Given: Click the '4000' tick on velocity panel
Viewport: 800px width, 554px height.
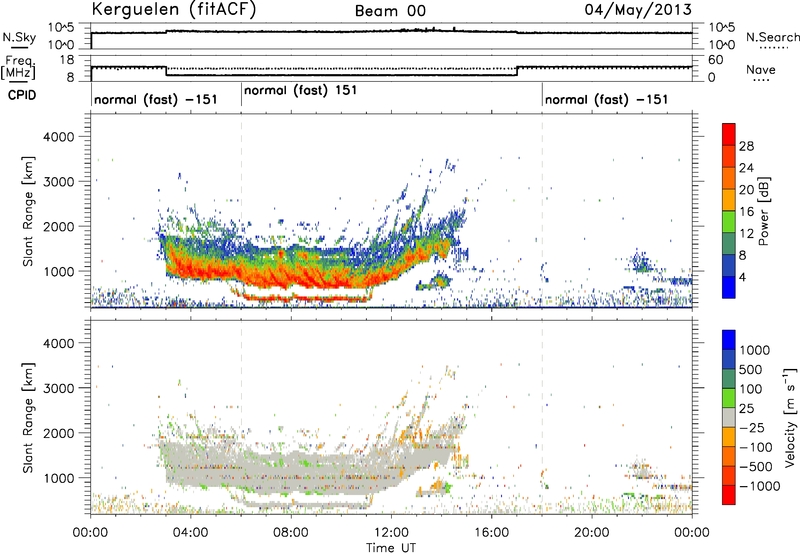Looking at the screenshot, I should coord(59,343).
